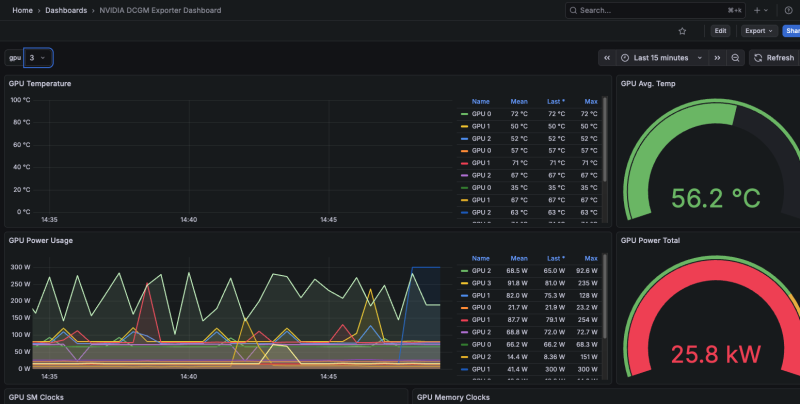Toggle GPU 1 82.0 W power legend entry

481,295
